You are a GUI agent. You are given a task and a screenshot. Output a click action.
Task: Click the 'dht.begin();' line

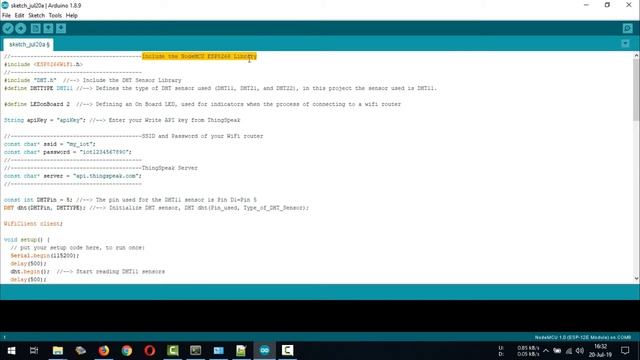pos(88,271)
